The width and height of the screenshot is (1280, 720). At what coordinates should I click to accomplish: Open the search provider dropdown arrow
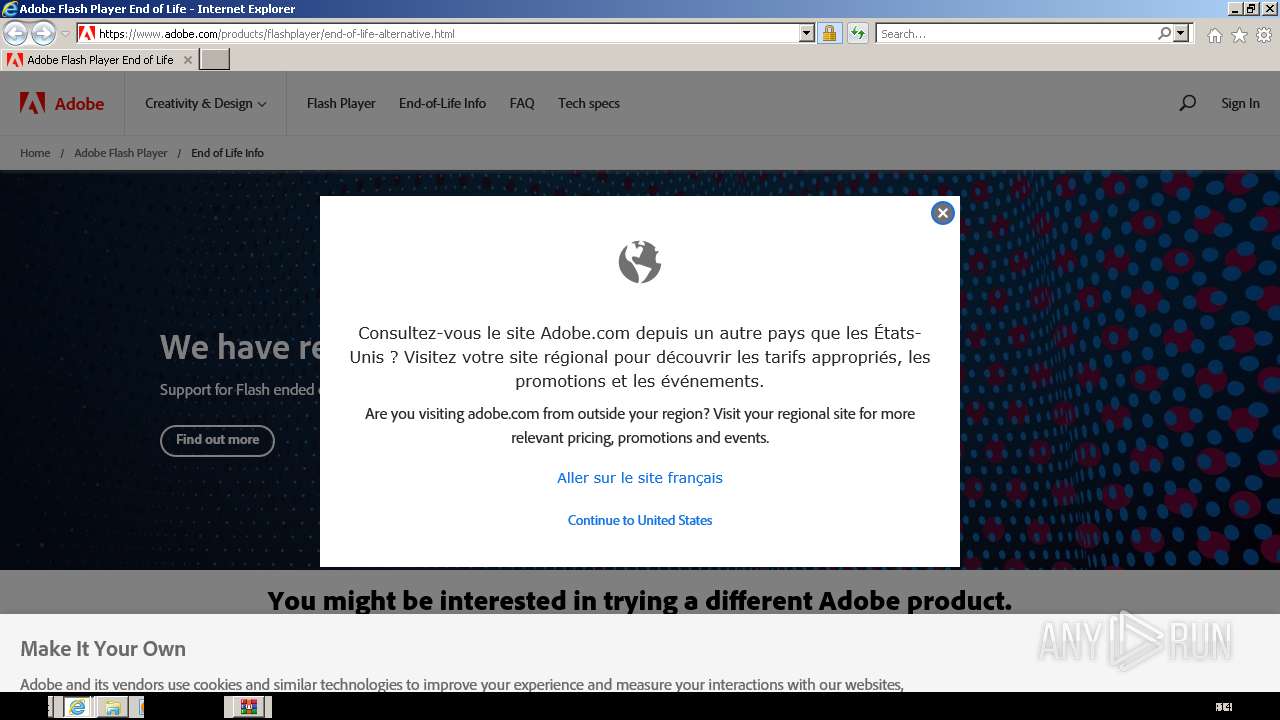[x=1181, y=33]
